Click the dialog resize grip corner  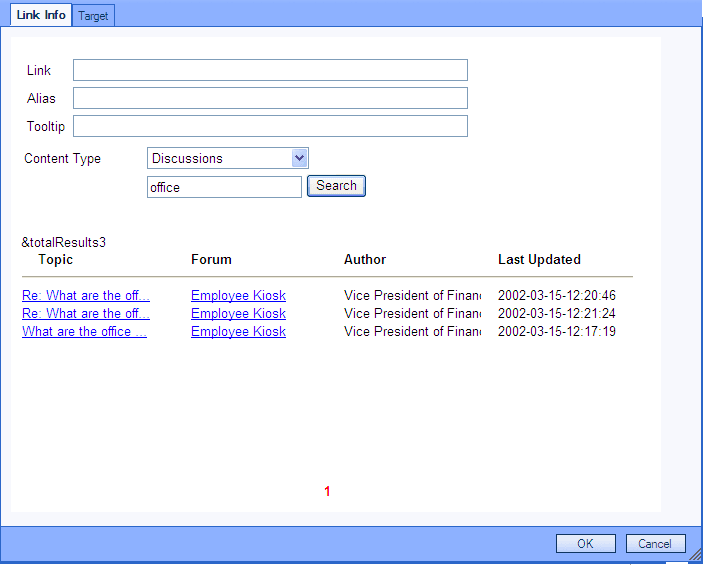pyautogui.click(x=694, y=555)
